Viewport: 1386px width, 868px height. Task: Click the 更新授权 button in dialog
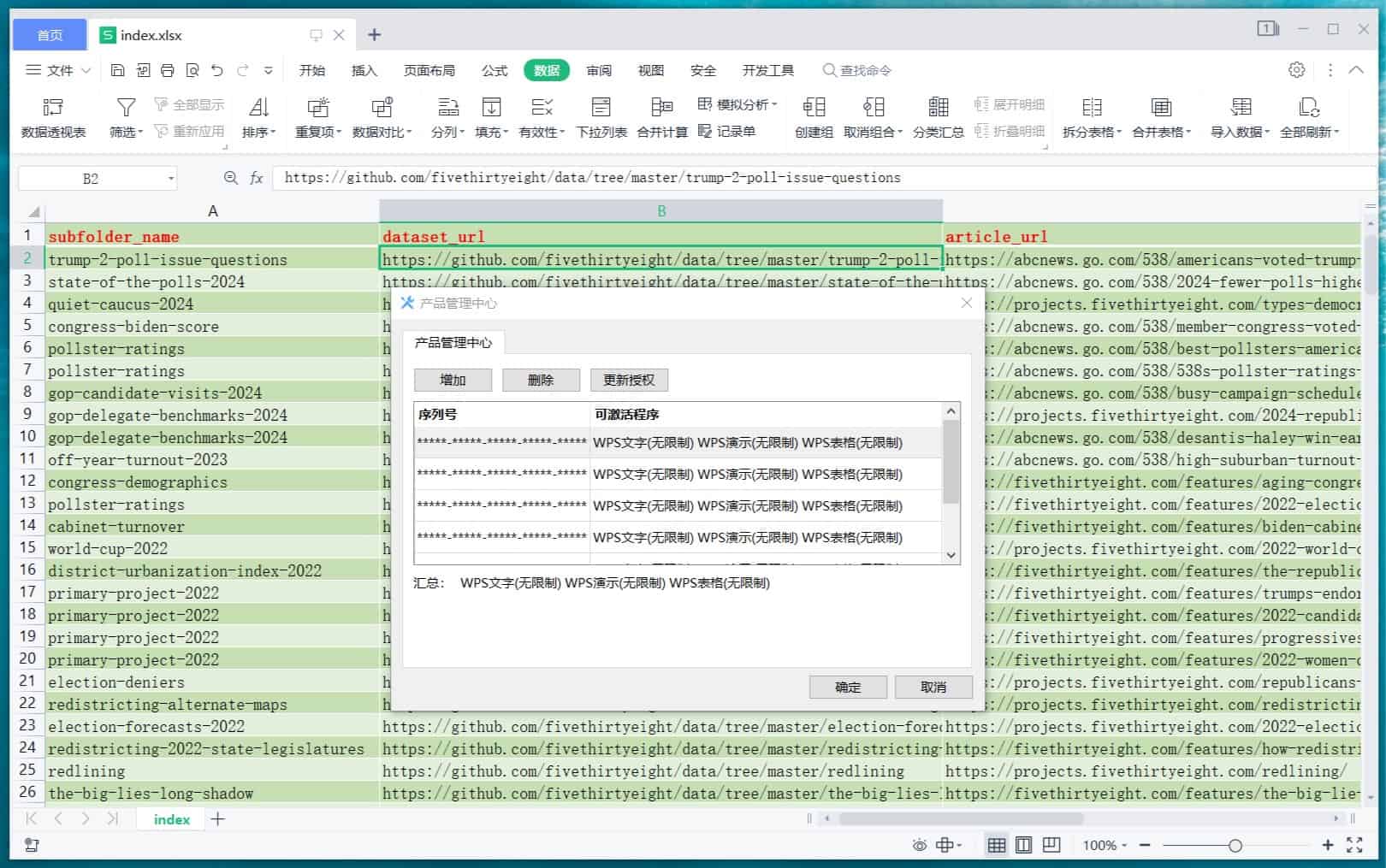pyautogui.click(x=629, y=380)
